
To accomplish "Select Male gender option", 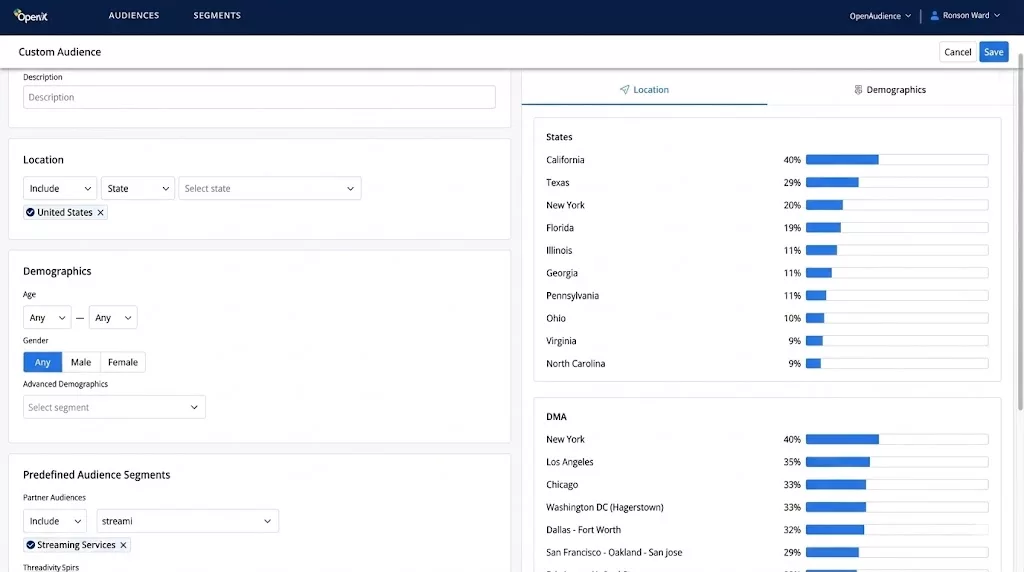I will pos(81,362).
